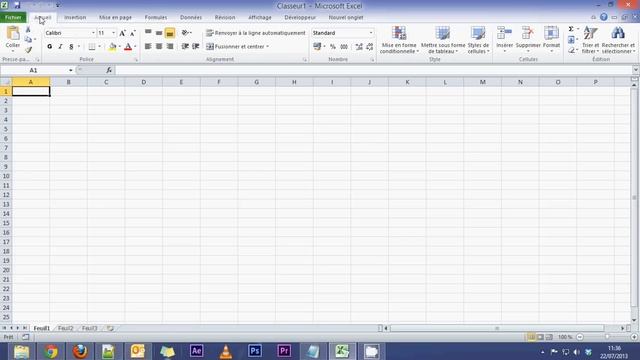Click the insert function fx button

[109, 70]
